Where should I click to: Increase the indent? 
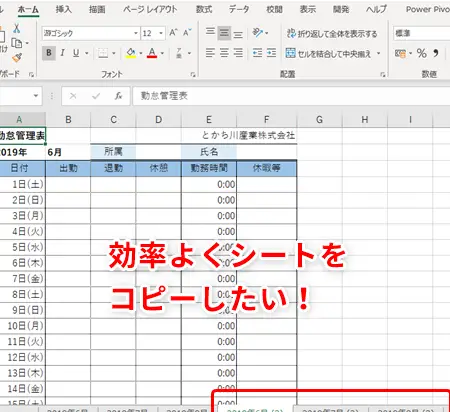[271, 53]
